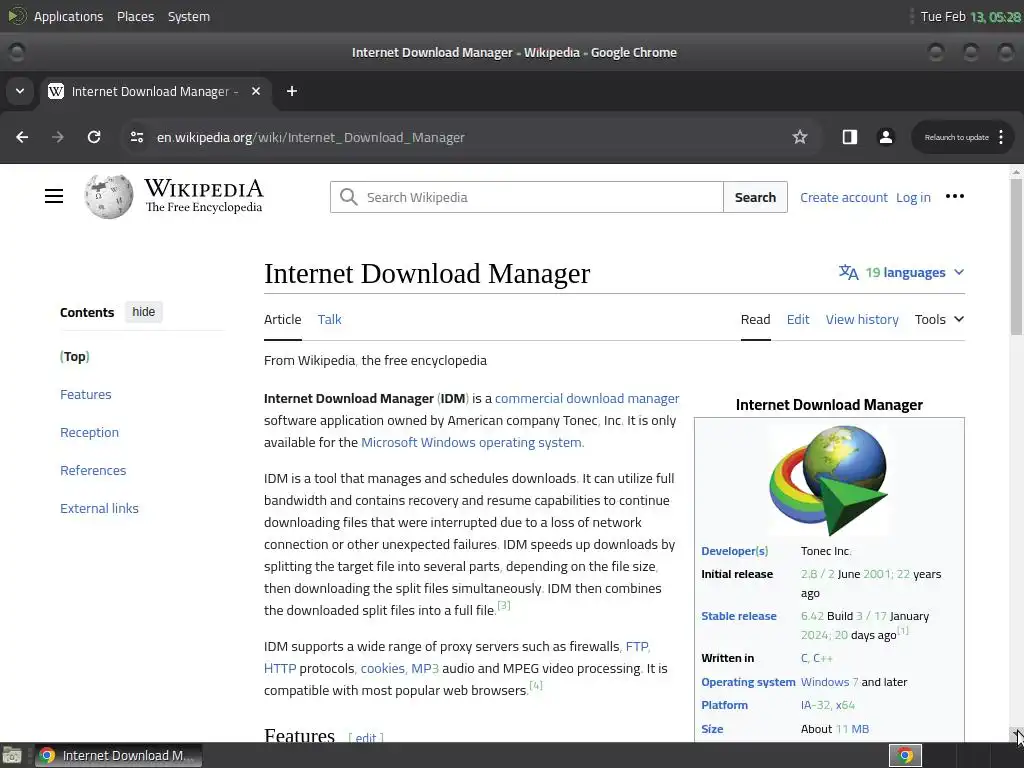
Task: Switch to the Talk tab
Action: tap(330, 319)
